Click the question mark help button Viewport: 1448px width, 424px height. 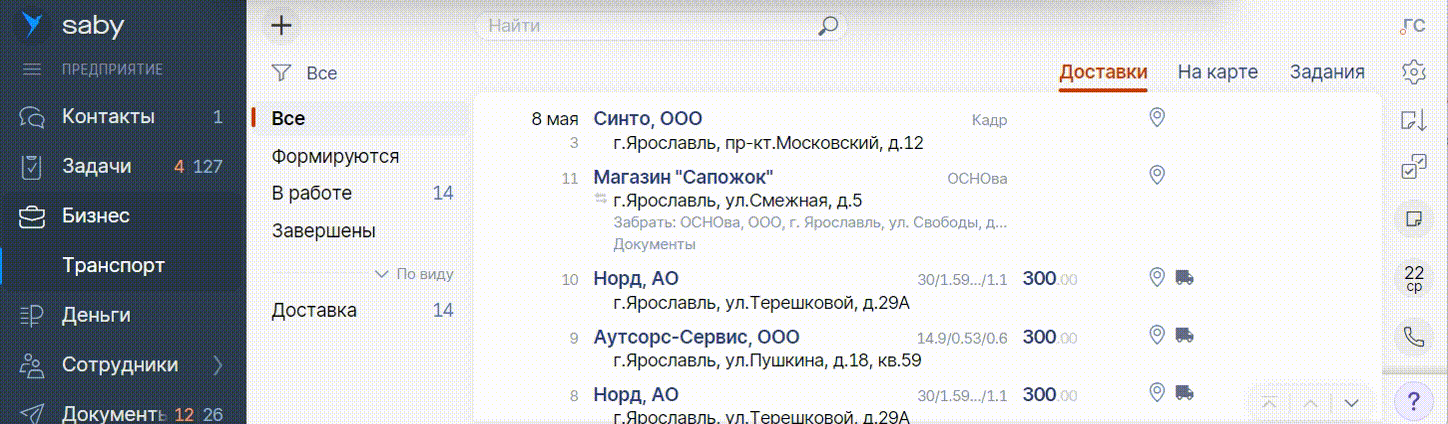pyautogui.click(x=1413, y=402)
